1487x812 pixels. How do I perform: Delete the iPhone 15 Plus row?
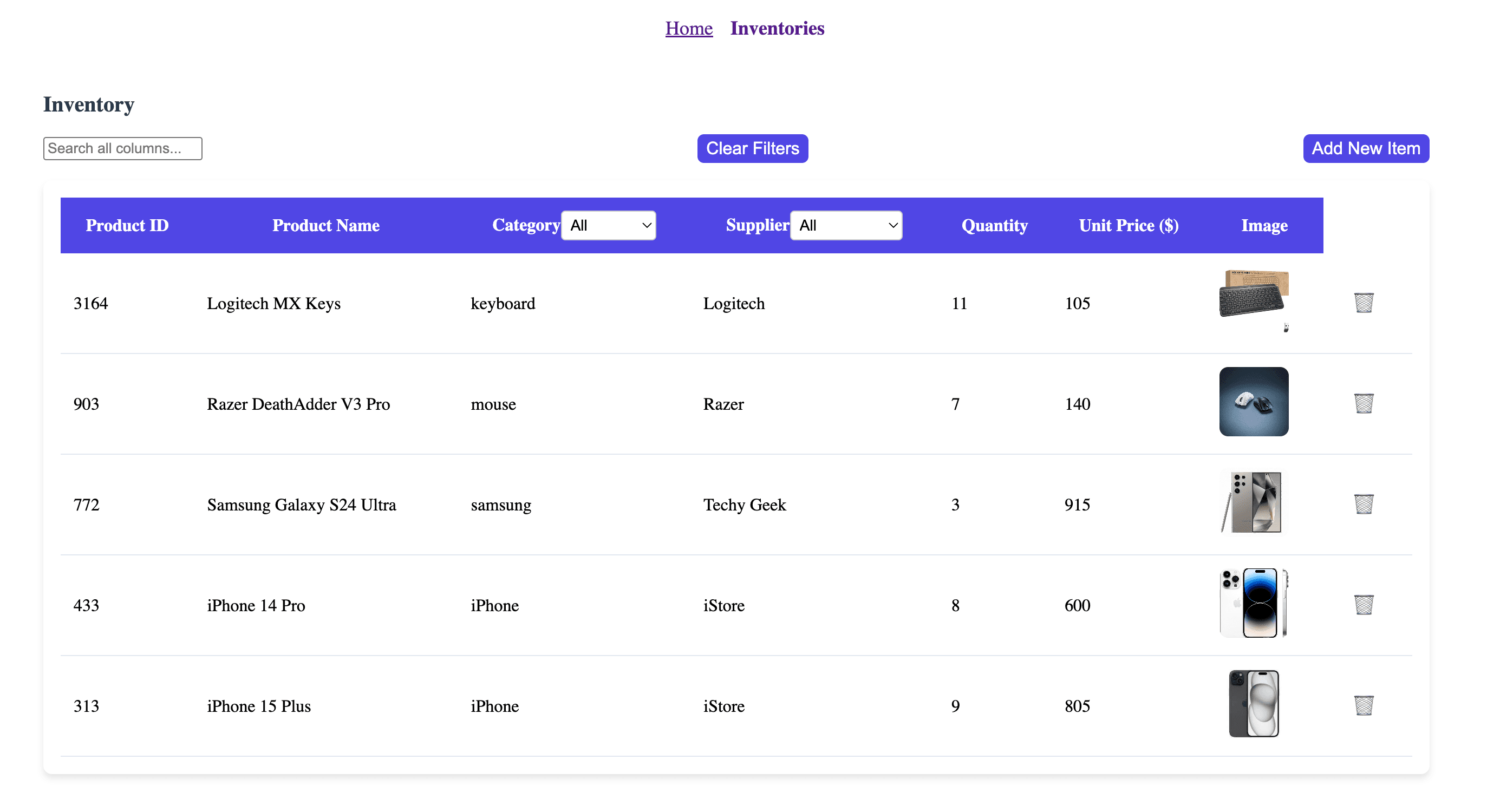pos(1364,706)
